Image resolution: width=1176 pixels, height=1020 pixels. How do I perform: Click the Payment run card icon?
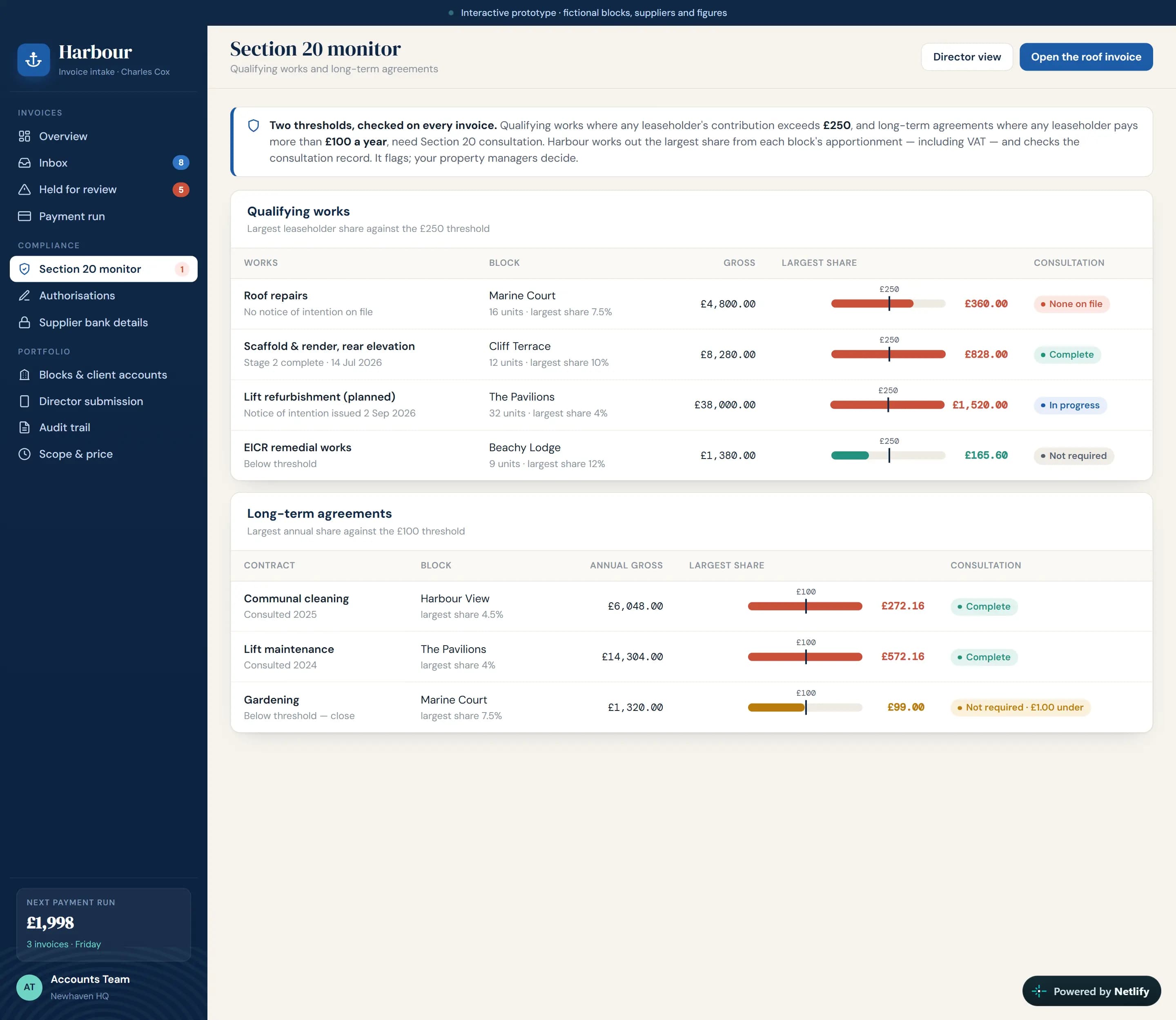coord(24,216)
